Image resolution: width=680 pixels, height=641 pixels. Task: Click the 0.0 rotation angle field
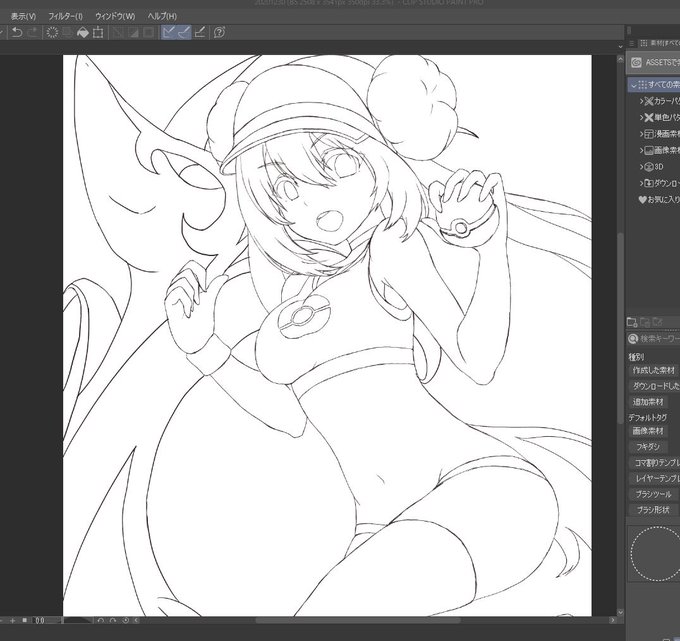[x=45, y=621]
